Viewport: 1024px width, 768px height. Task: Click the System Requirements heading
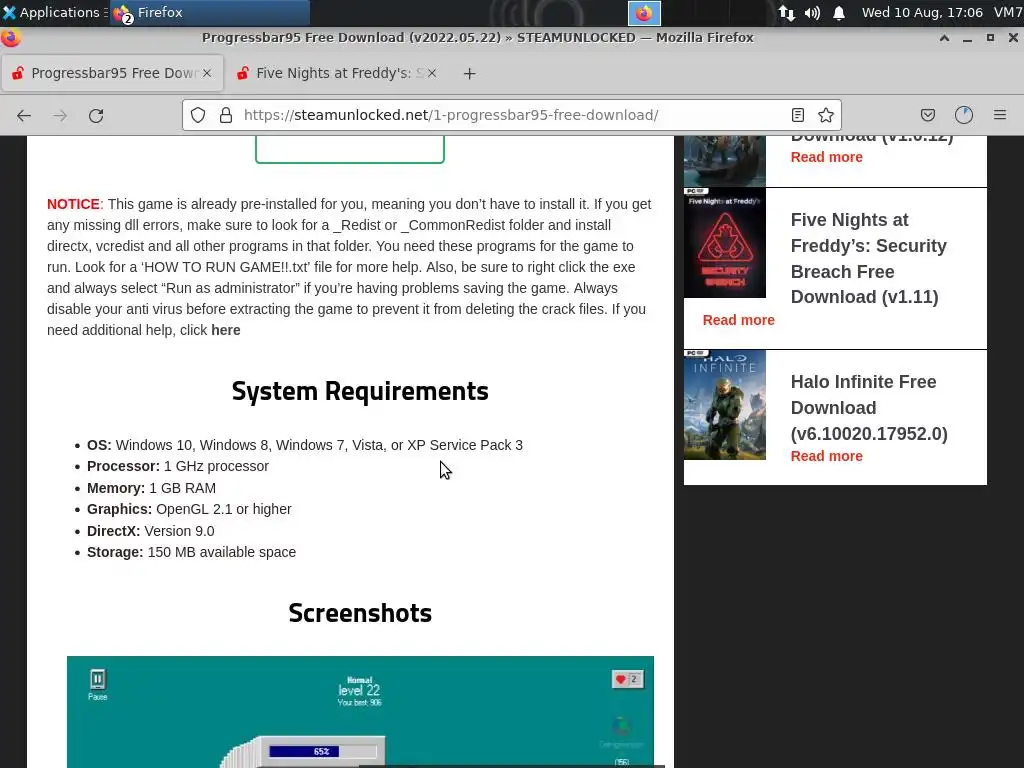point(360,391)
